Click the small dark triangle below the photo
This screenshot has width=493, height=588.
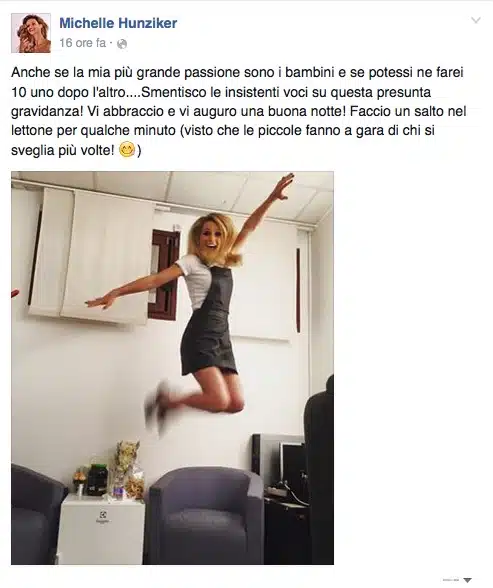click(x=467, y=580)
